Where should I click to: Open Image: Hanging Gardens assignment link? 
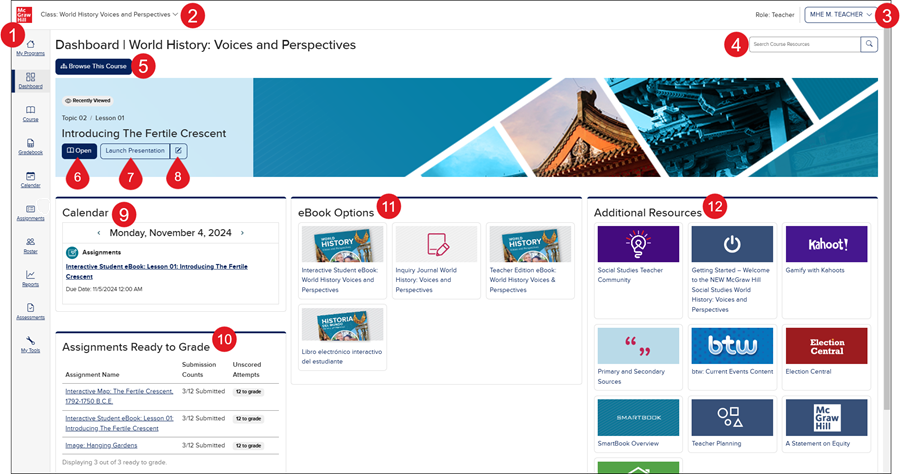point(101,445)
